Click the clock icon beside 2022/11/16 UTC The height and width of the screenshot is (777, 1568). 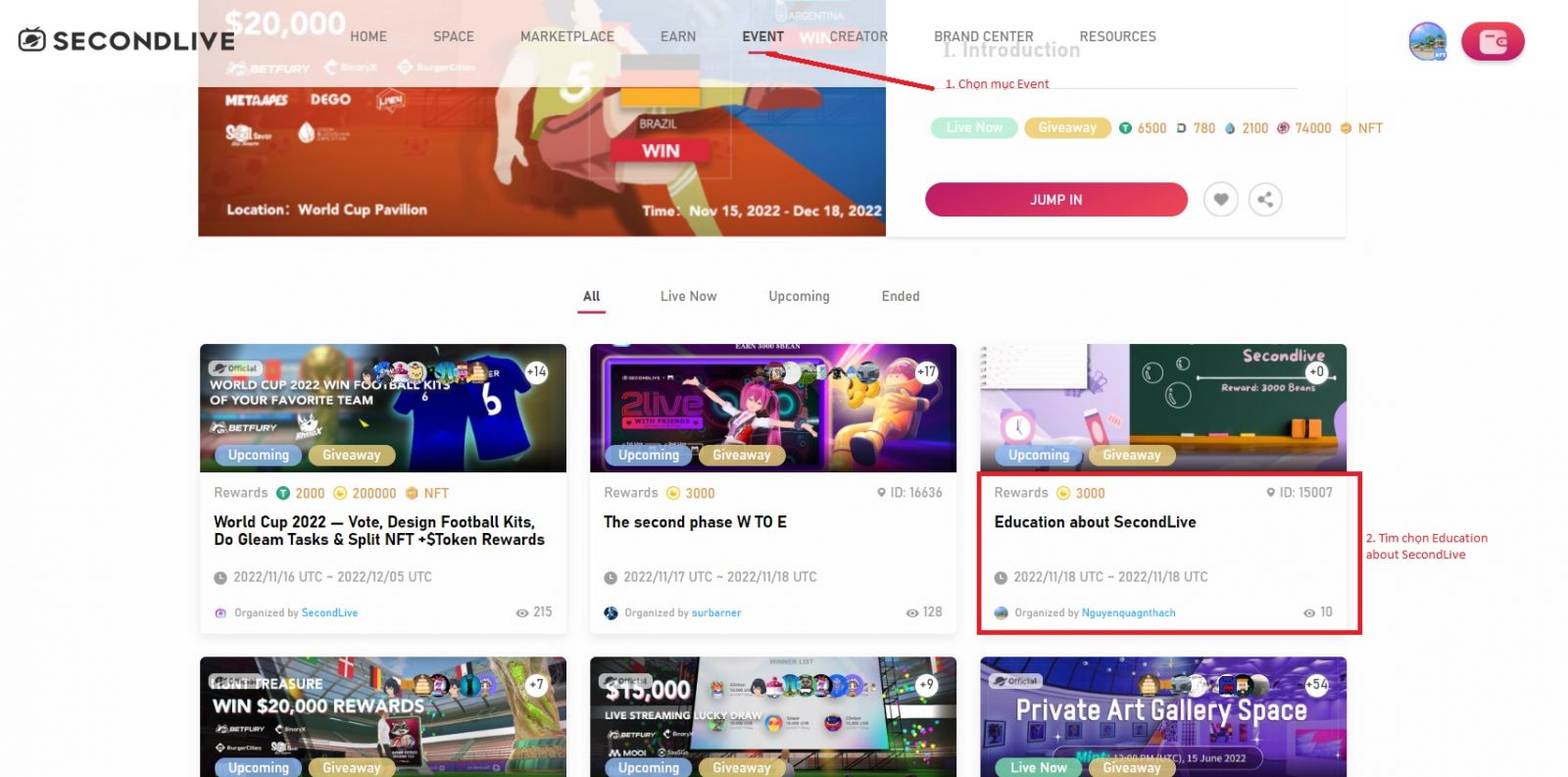220,578
